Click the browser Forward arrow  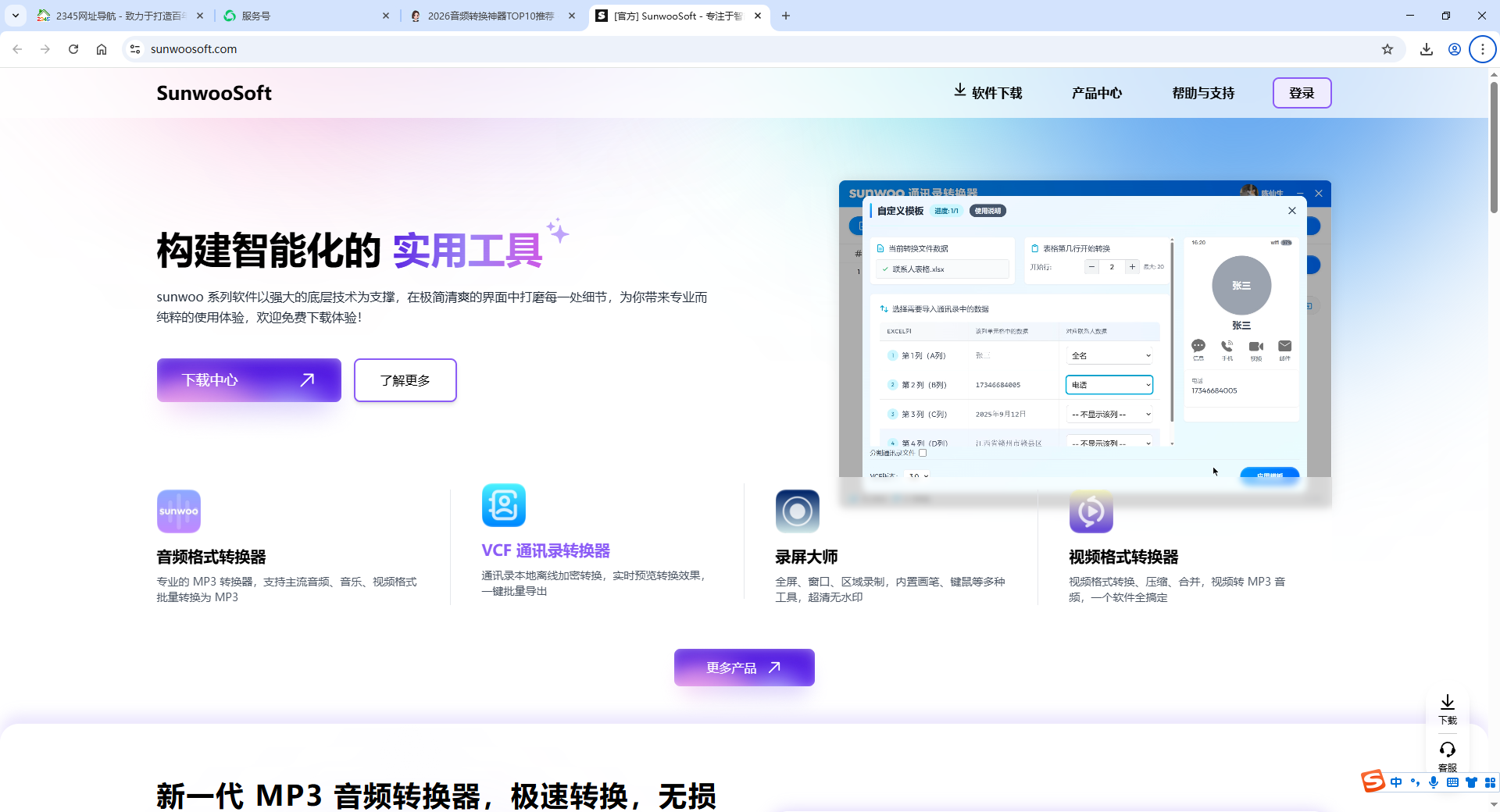click(45, 49)
